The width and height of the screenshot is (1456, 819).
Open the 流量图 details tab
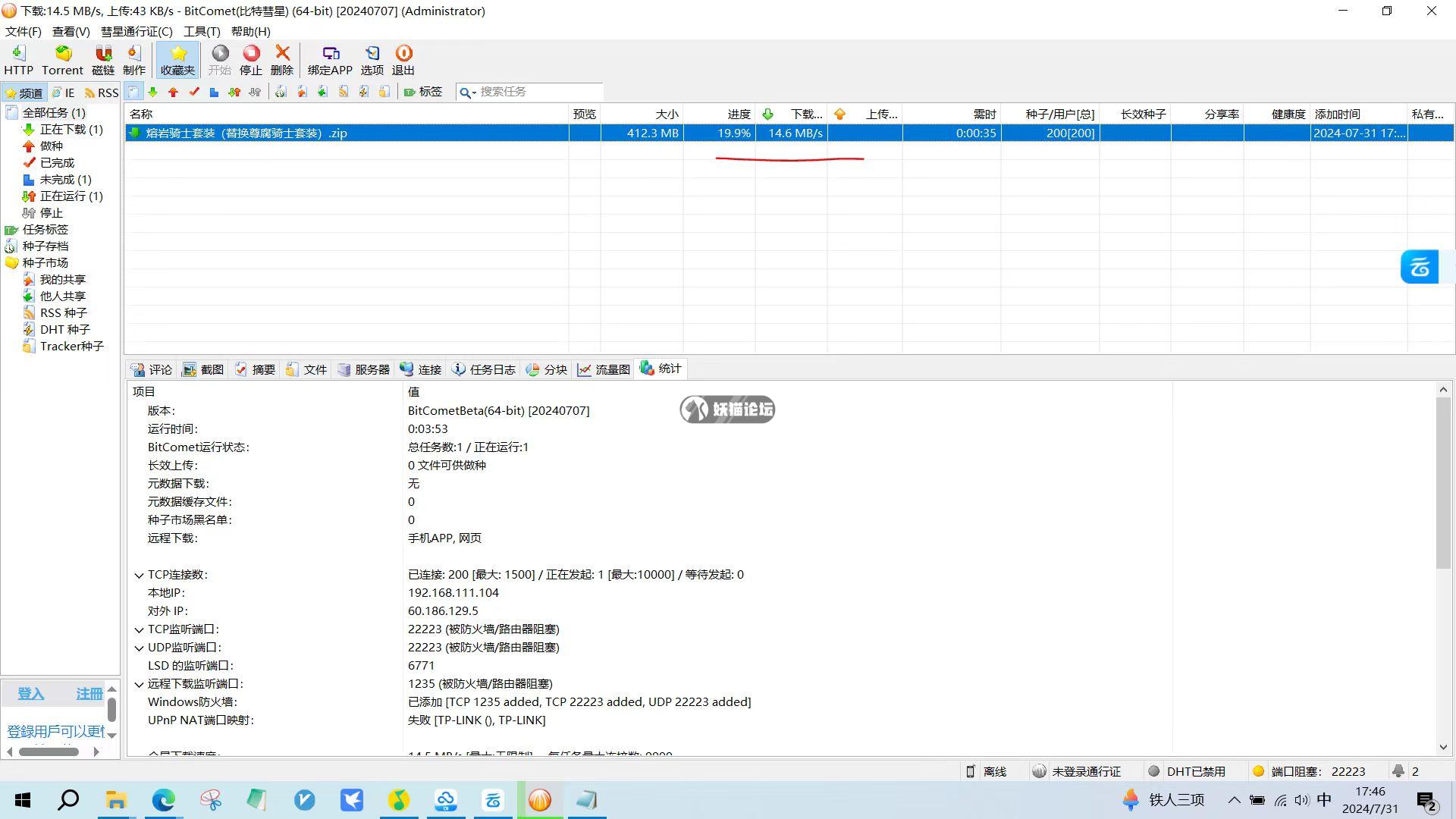[604, 369]
